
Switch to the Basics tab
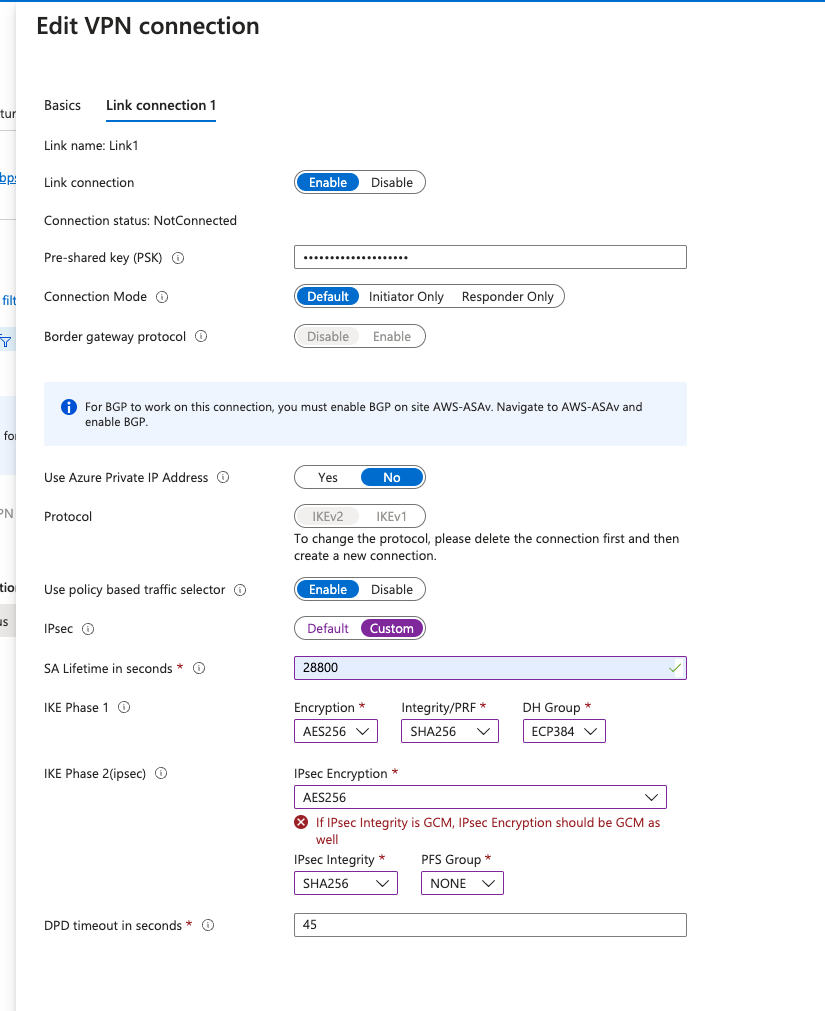click(x=63, y=106)
